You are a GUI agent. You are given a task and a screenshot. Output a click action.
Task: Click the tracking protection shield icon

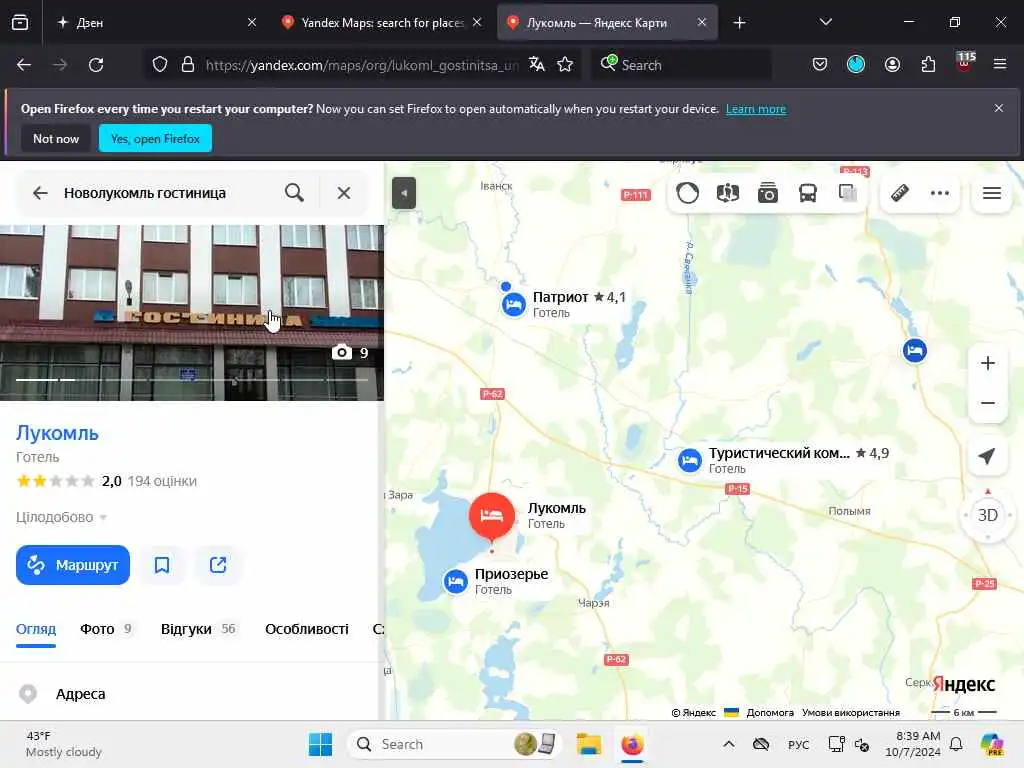pyautogui.click(x=160, y=65)
